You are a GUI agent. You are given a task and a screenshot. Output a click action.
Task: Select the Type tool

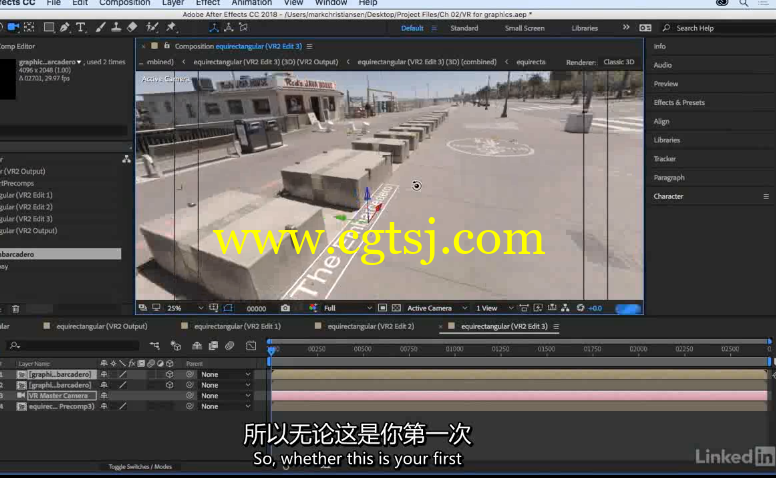point(81,27)
